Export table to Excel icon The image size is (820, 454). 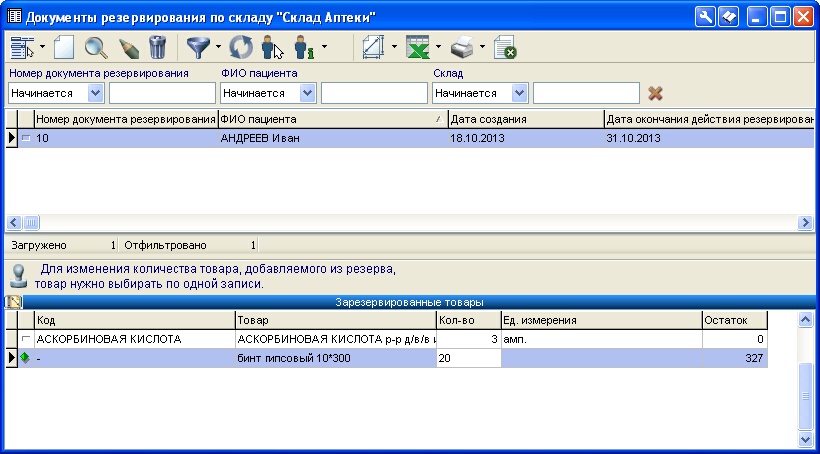point(418,48)
